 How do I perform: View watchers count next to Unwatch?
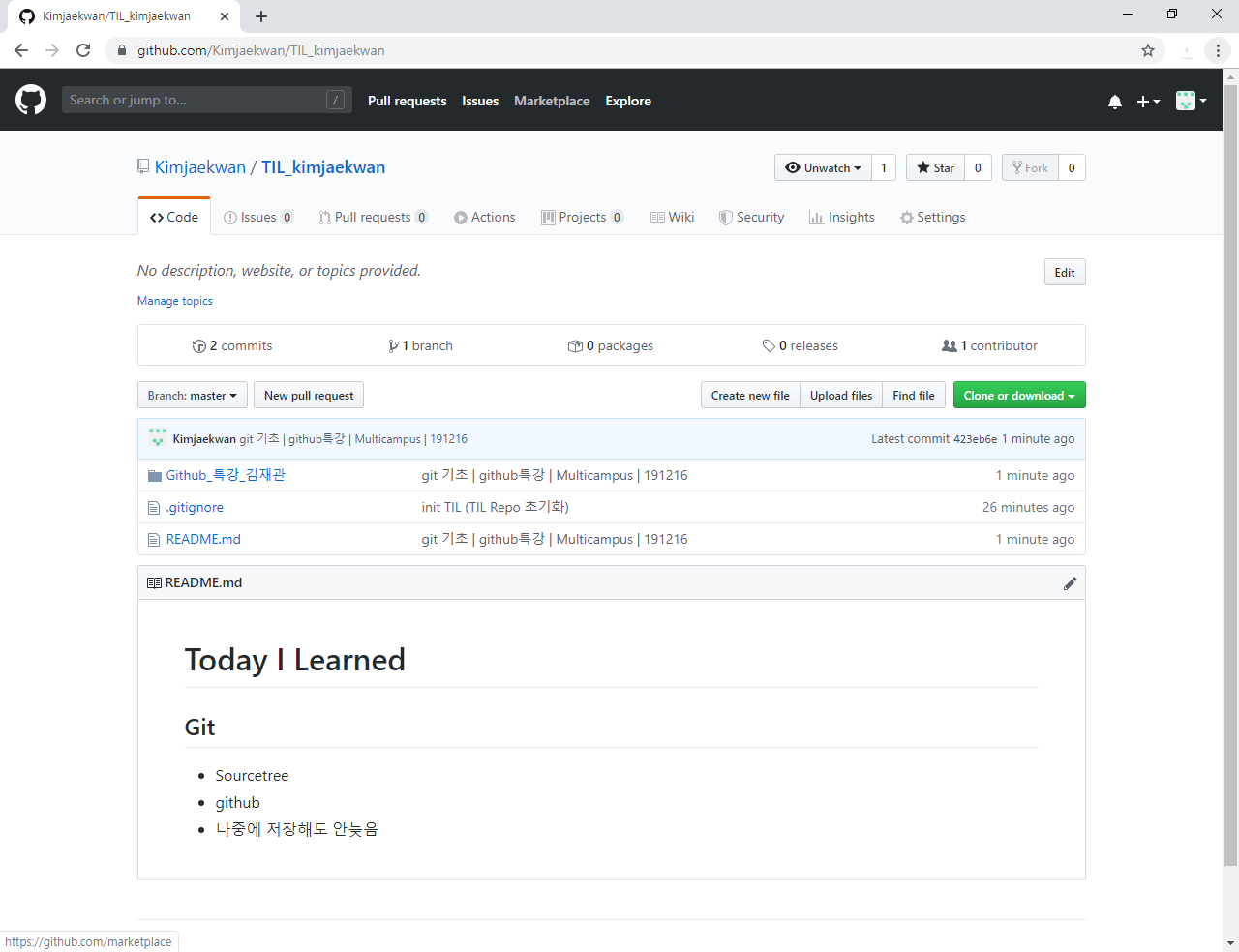(884, 167)
